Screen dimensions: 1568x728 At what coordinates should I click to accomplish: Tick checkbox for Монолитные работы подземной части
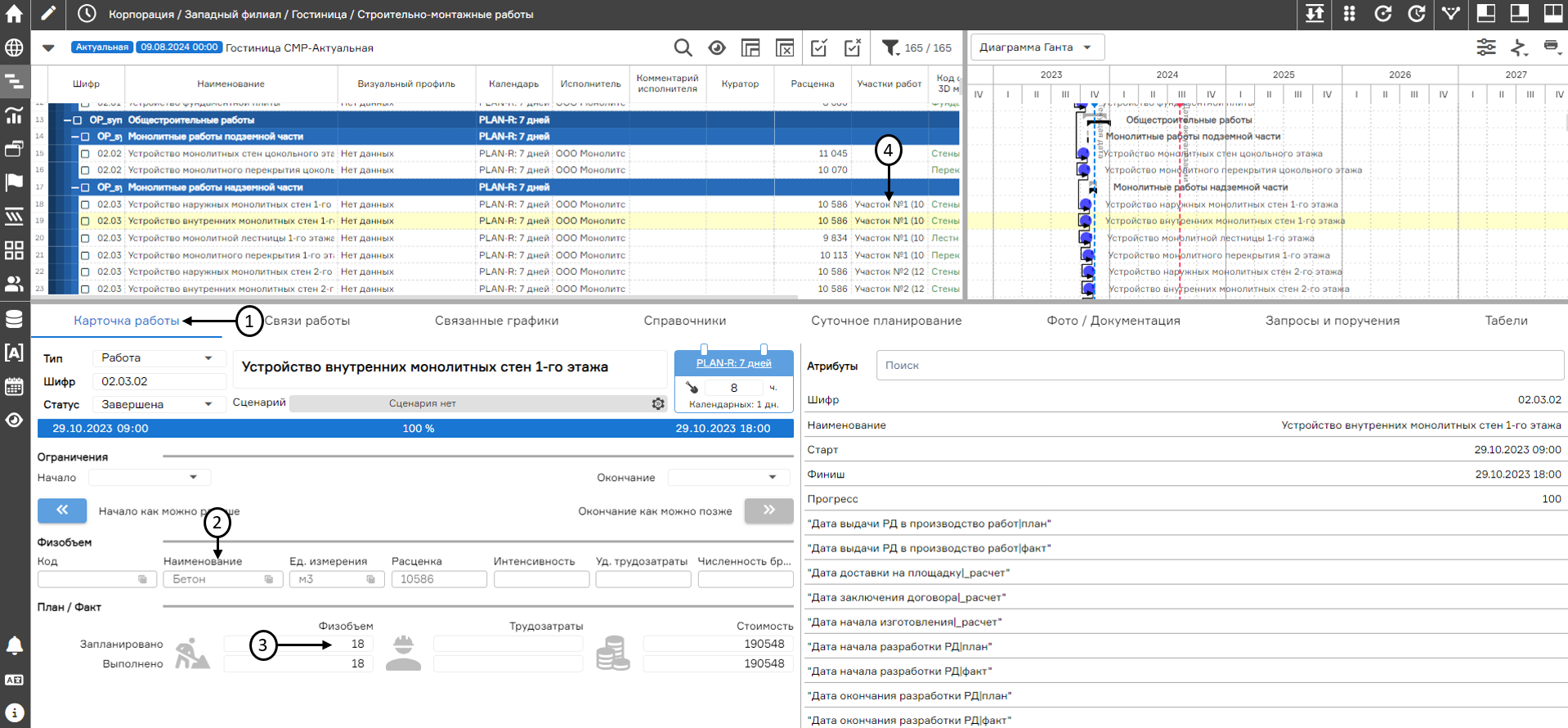85,137
